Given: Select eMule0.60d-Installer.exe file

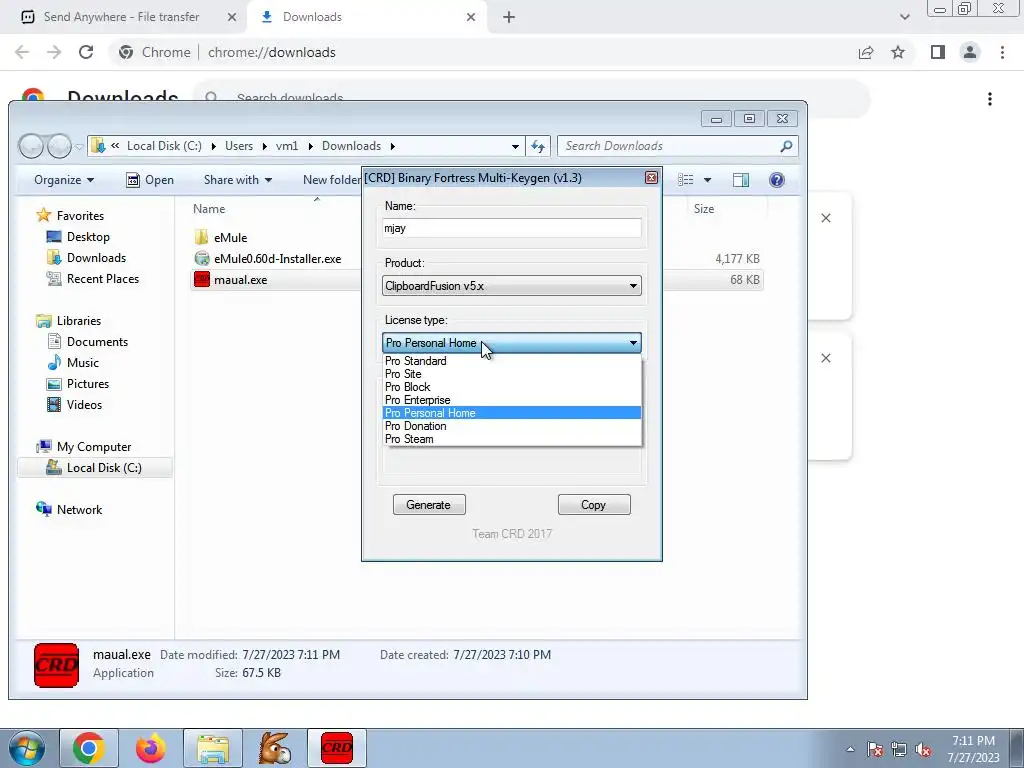Looking at the screenshot, I should (277, 259).
